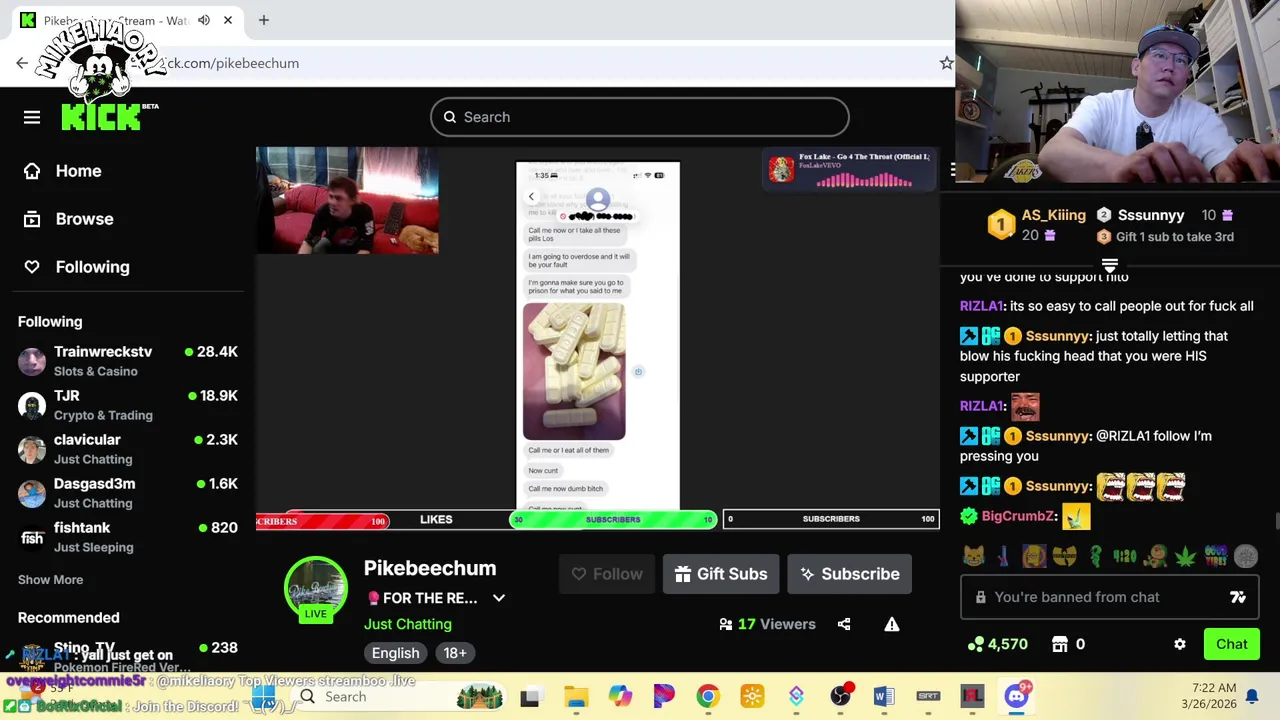Click the English language tag
This screenshot has width=1280, height=720.
point(396,653)
